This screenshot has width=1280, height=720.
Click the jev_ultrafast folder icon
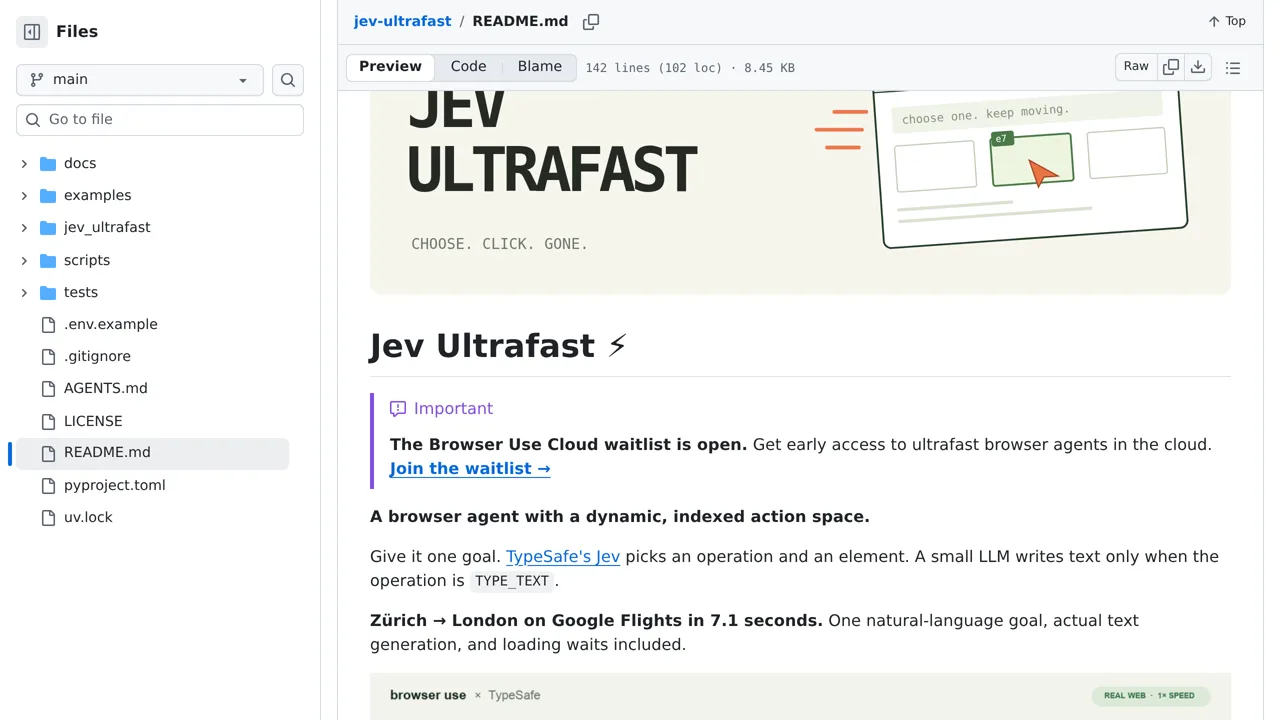[48, 227]
